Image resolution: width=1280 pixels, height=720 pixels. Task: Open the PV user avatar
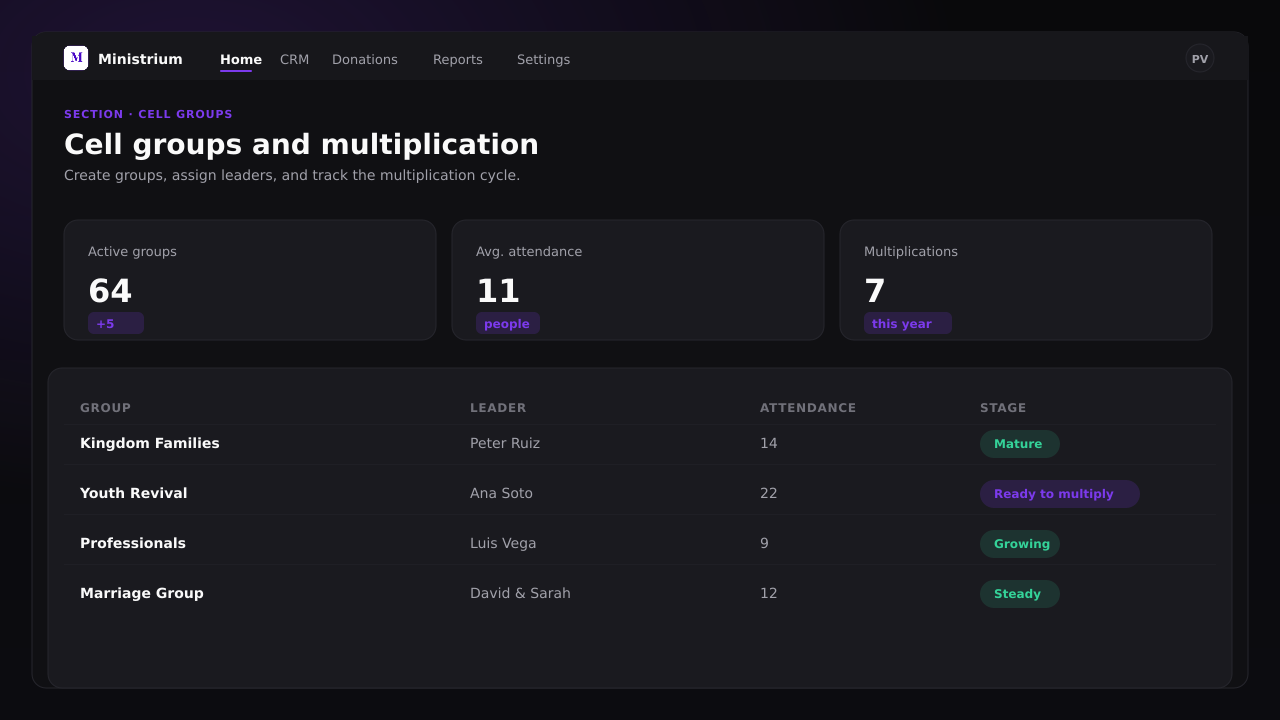tap(1200, 58)
